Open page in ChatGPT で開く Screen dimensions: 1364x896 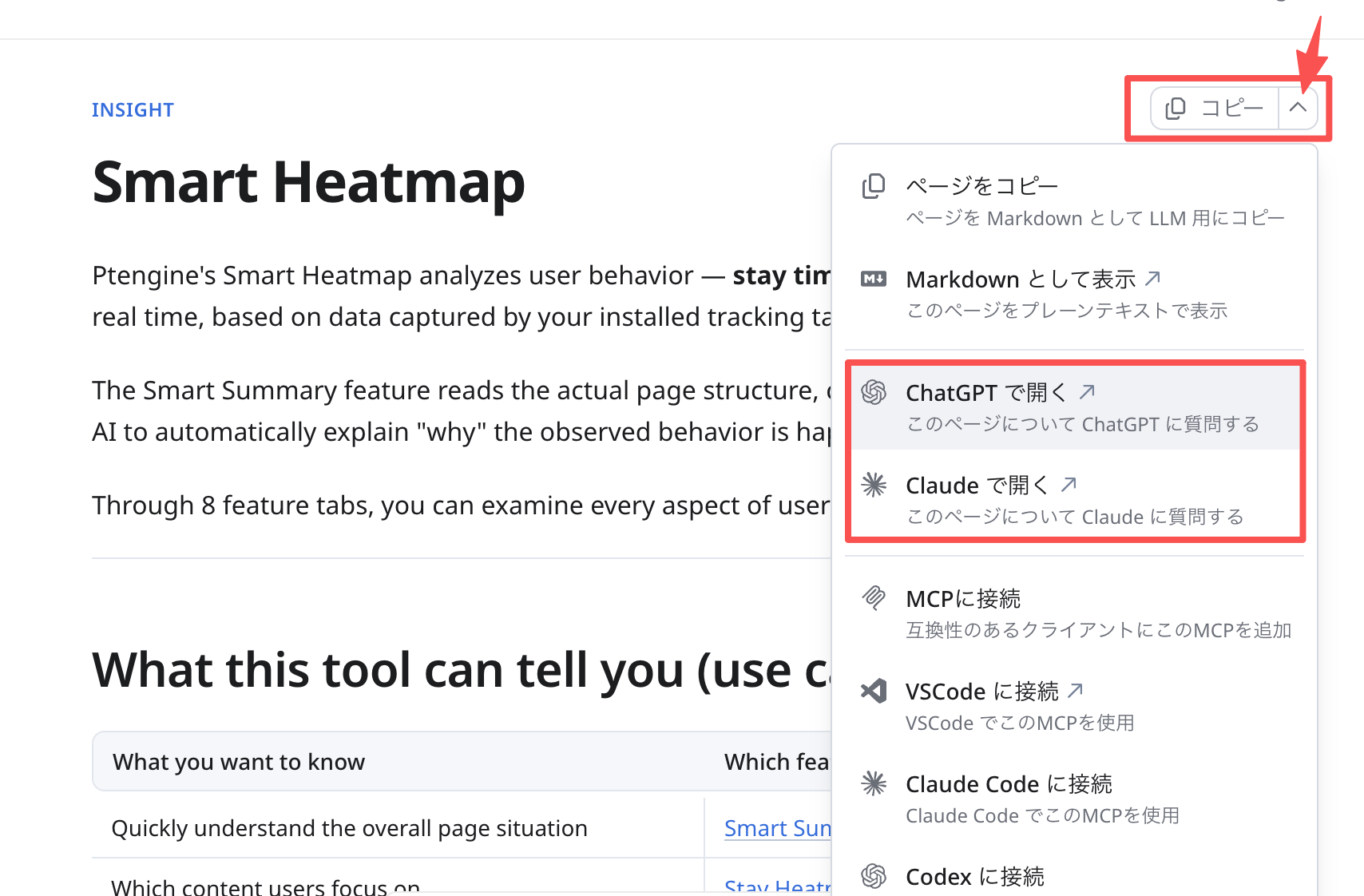point(1074,407)
